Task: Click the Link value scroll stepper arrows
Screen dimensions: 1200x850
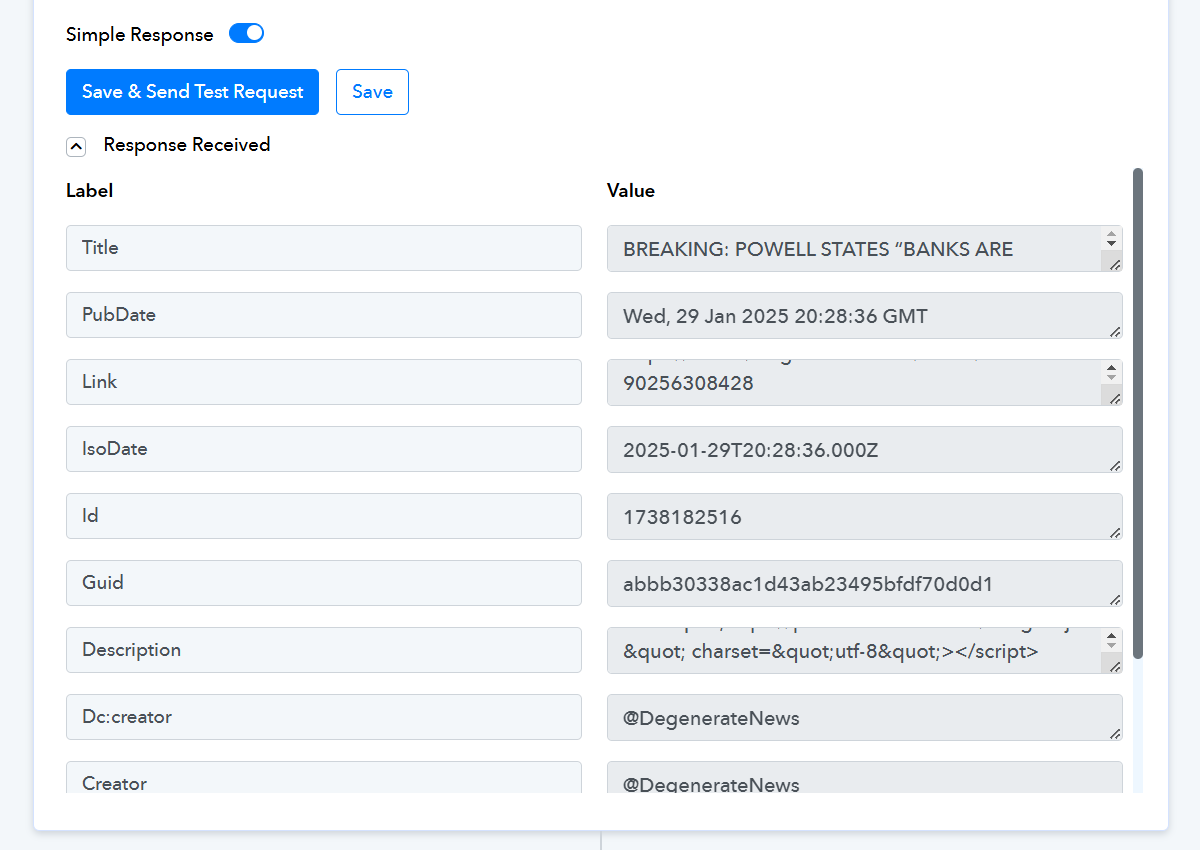Action: click(1111, 373)
